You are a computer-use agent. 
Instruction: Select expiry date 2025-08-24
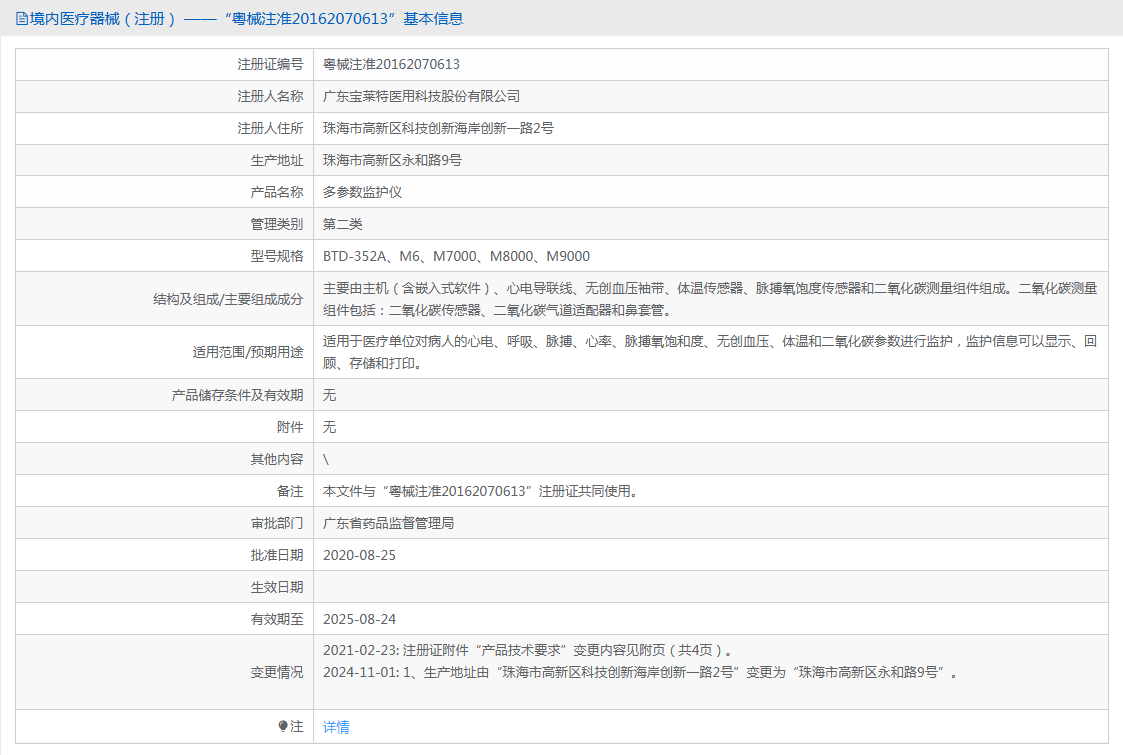(360, 620)
